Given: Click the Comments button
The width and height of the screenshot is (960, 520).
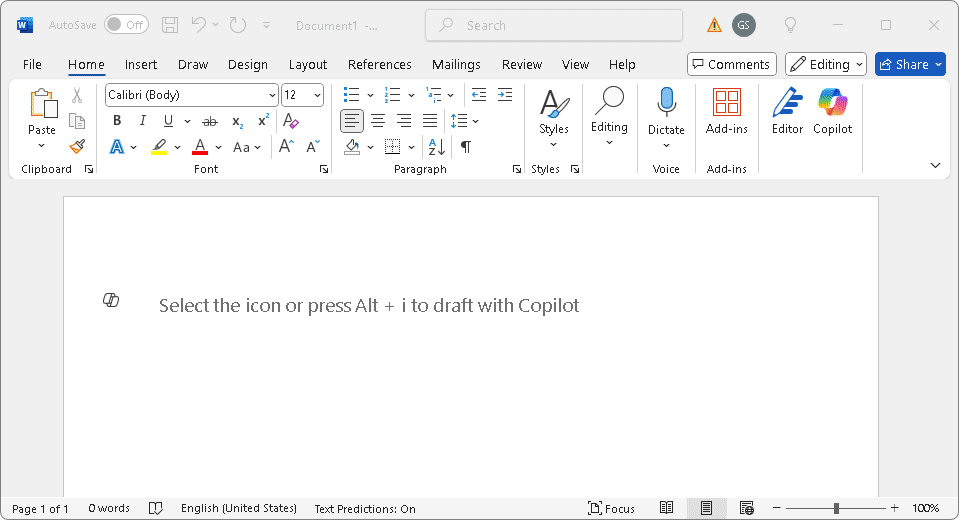Looking at the screenshot, I should click(731, 64).
